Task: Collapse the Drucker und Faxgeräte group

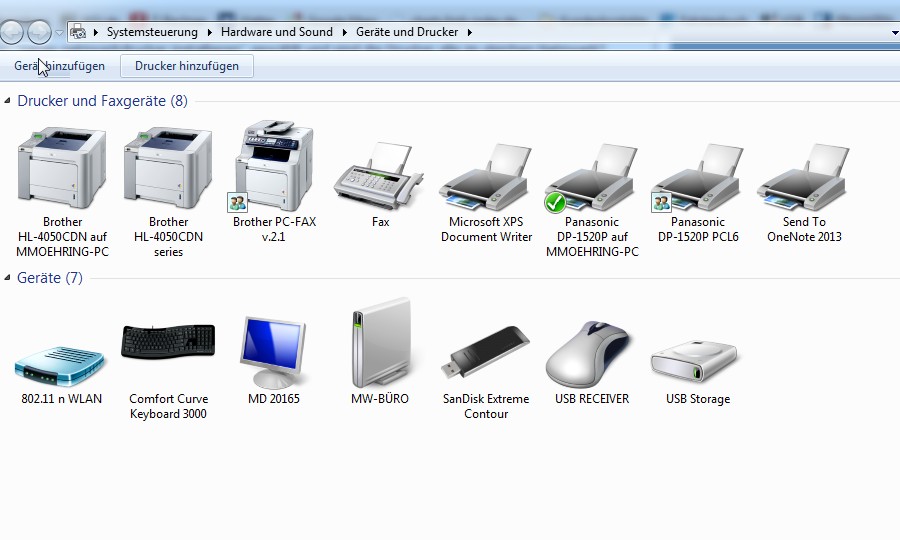Action: [x=7, y=101]
